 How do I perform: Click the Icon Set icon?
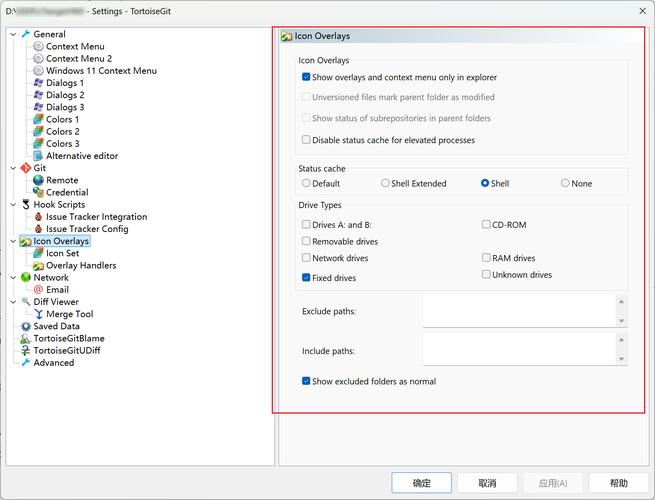(38, 253)
